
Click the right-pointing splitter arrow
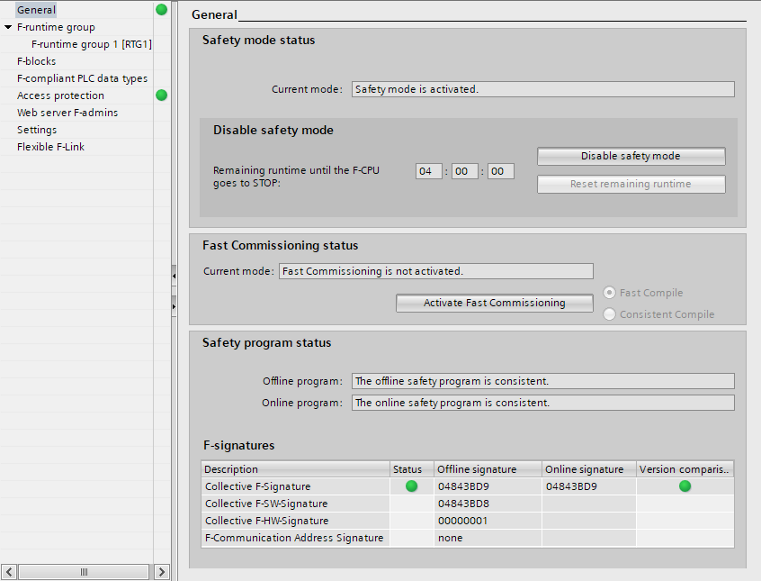[174, 303]
